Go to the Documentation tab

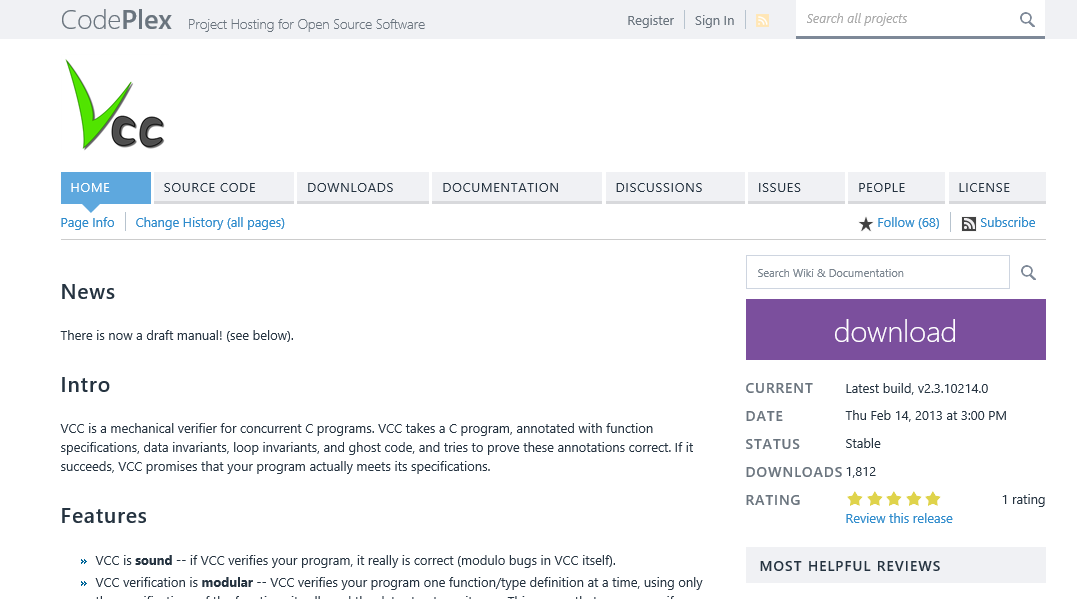pyautogui.click(x=517, y=188)
